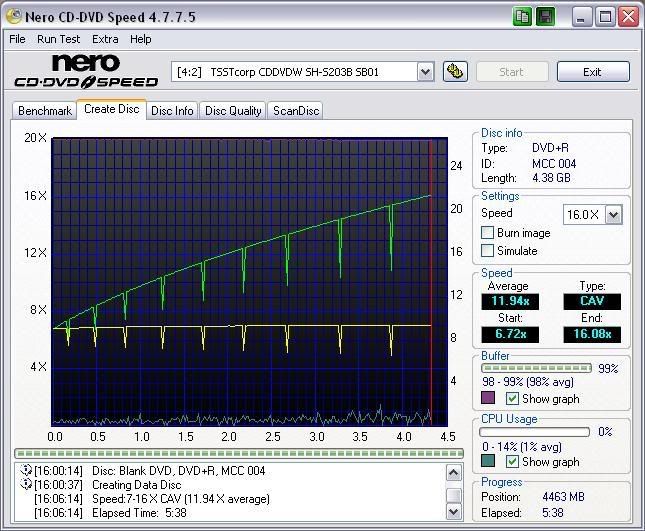This screenshot has width=645, height=531.
Task: Click the Exit button
Action: (593, 72)
